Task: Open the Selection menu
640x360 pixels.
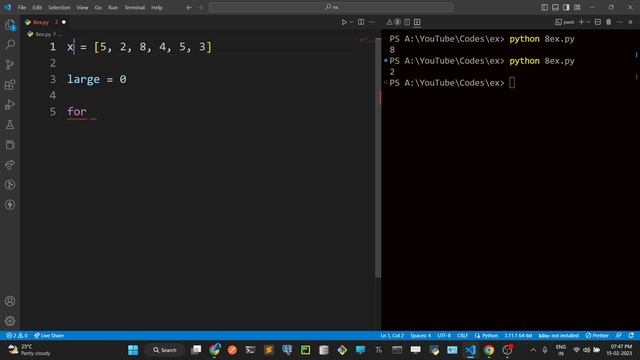Action: 59,7
